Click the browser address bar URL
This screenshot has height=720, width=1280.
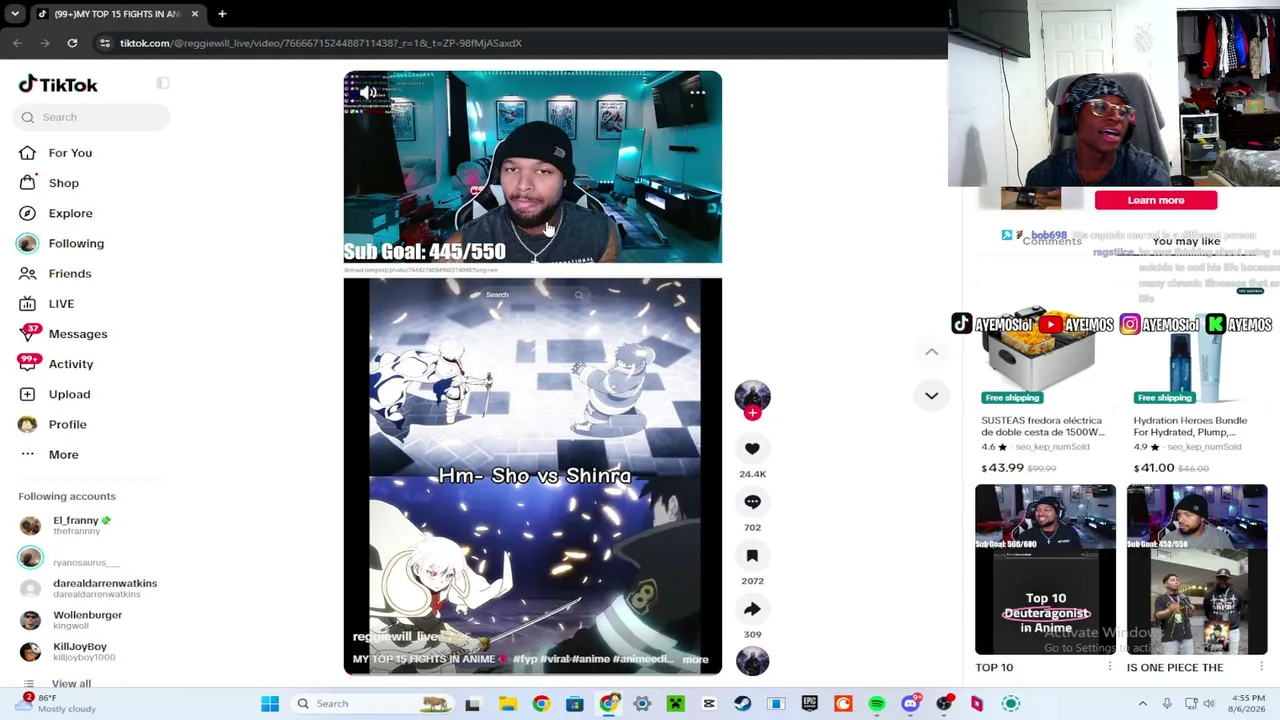321,43
